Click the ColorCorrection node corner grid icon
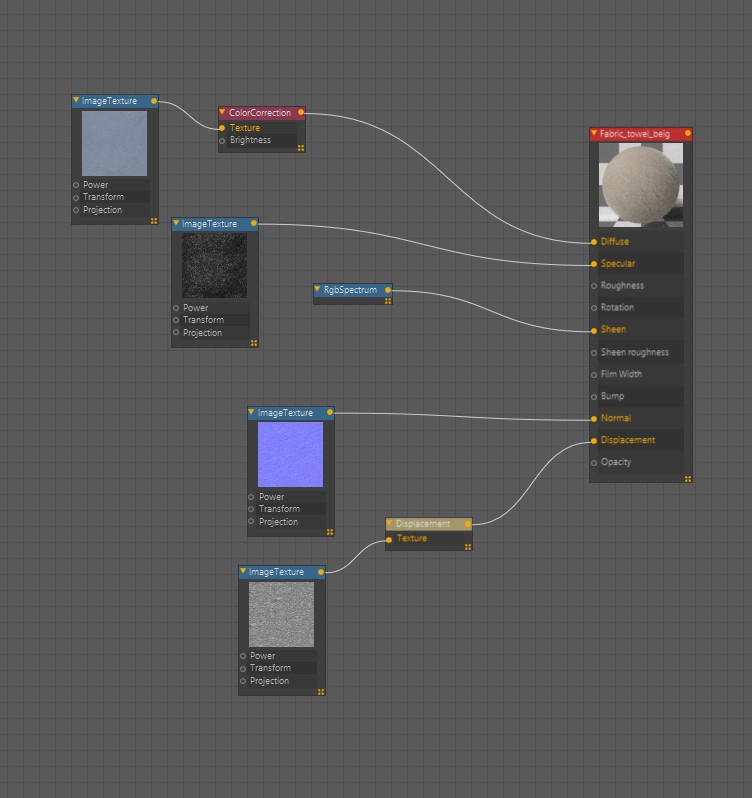This screenshot has height=798, width=752. pos(301,148)
